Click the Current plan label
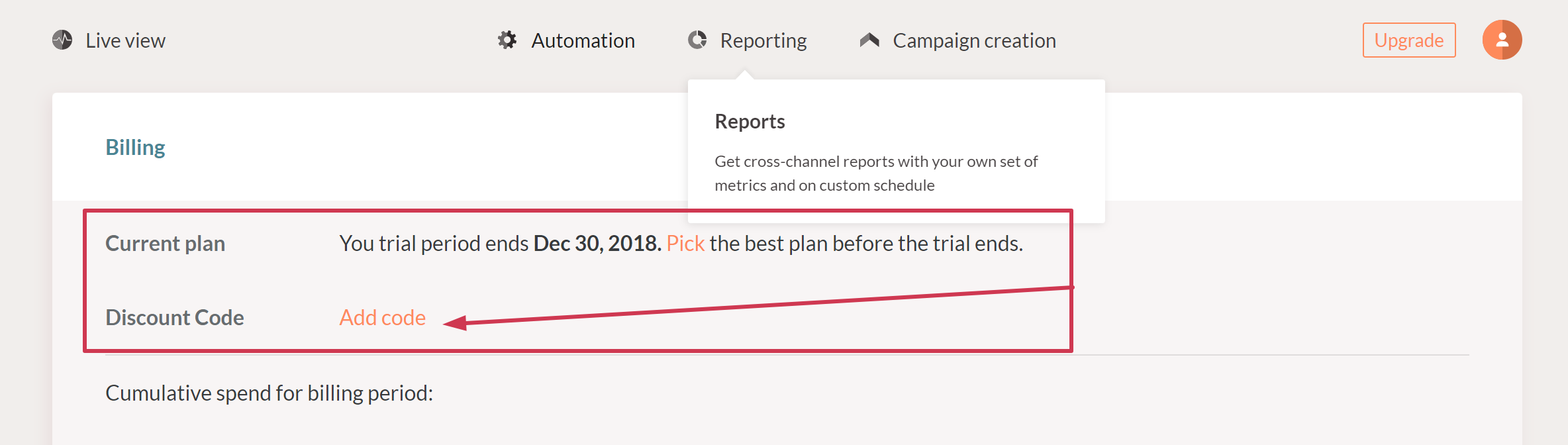This screenshot has width=1568, height=445. tap(165, 243)
